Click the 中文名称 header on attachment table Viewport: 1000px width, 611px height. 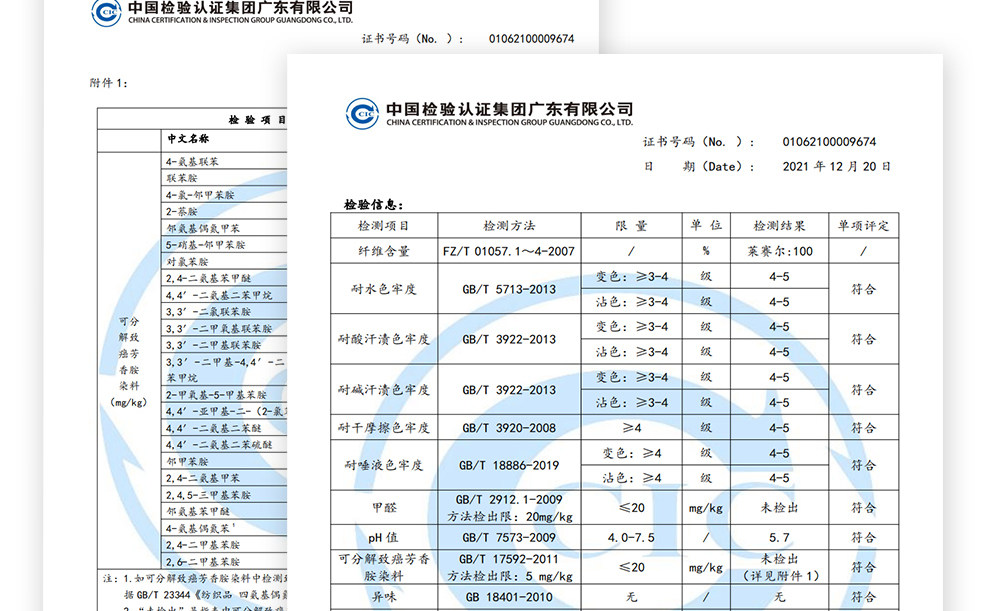pyautogui.click(x=188, y=138)
